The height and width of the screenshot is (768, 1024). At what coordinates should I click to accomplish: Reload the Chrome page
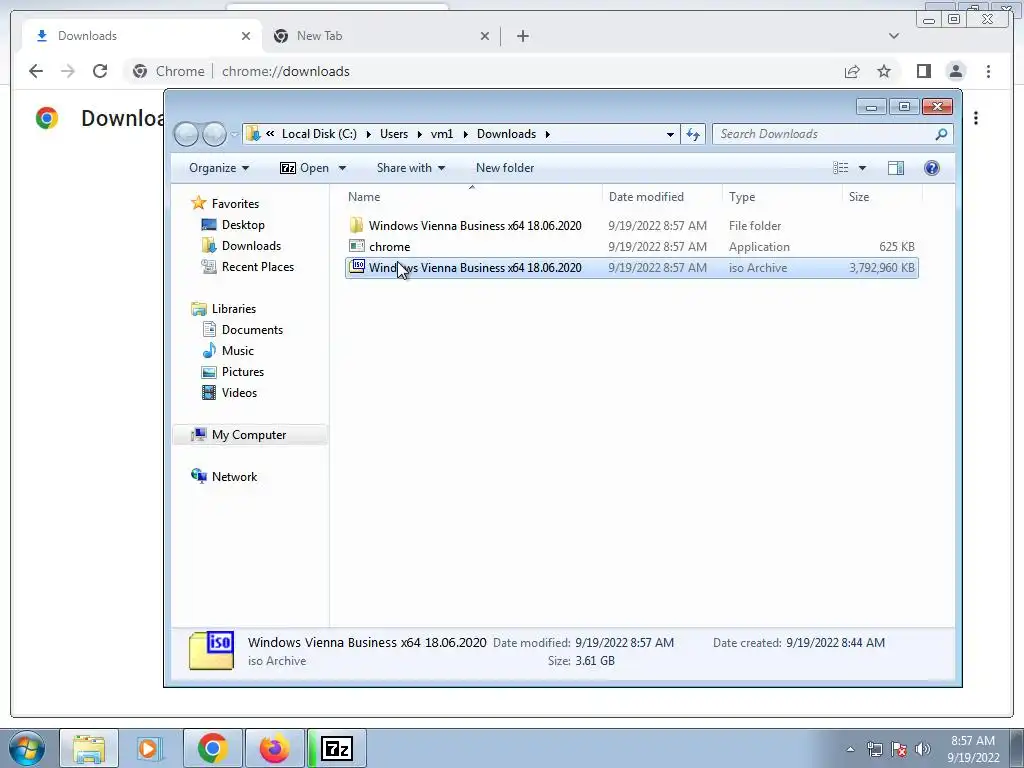click(100, 71)
